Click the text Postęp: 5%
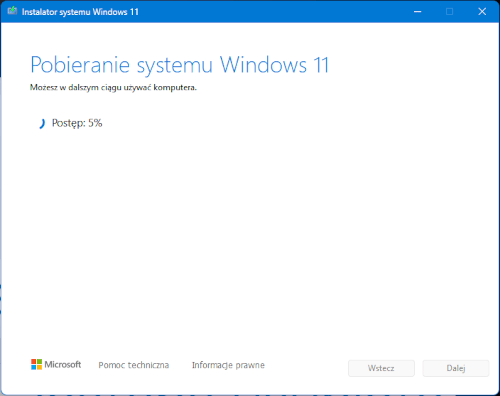The width and height of the screenshot is (500, 396). coord(77,123)
